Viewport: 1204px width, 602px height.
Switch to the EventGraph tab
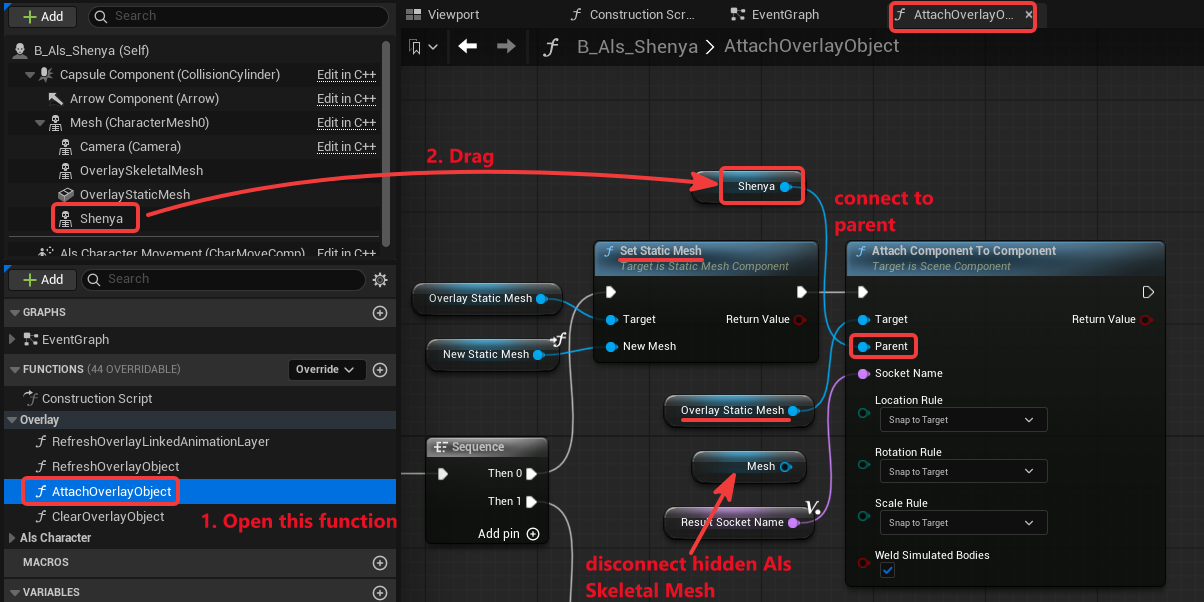point(775,15)
